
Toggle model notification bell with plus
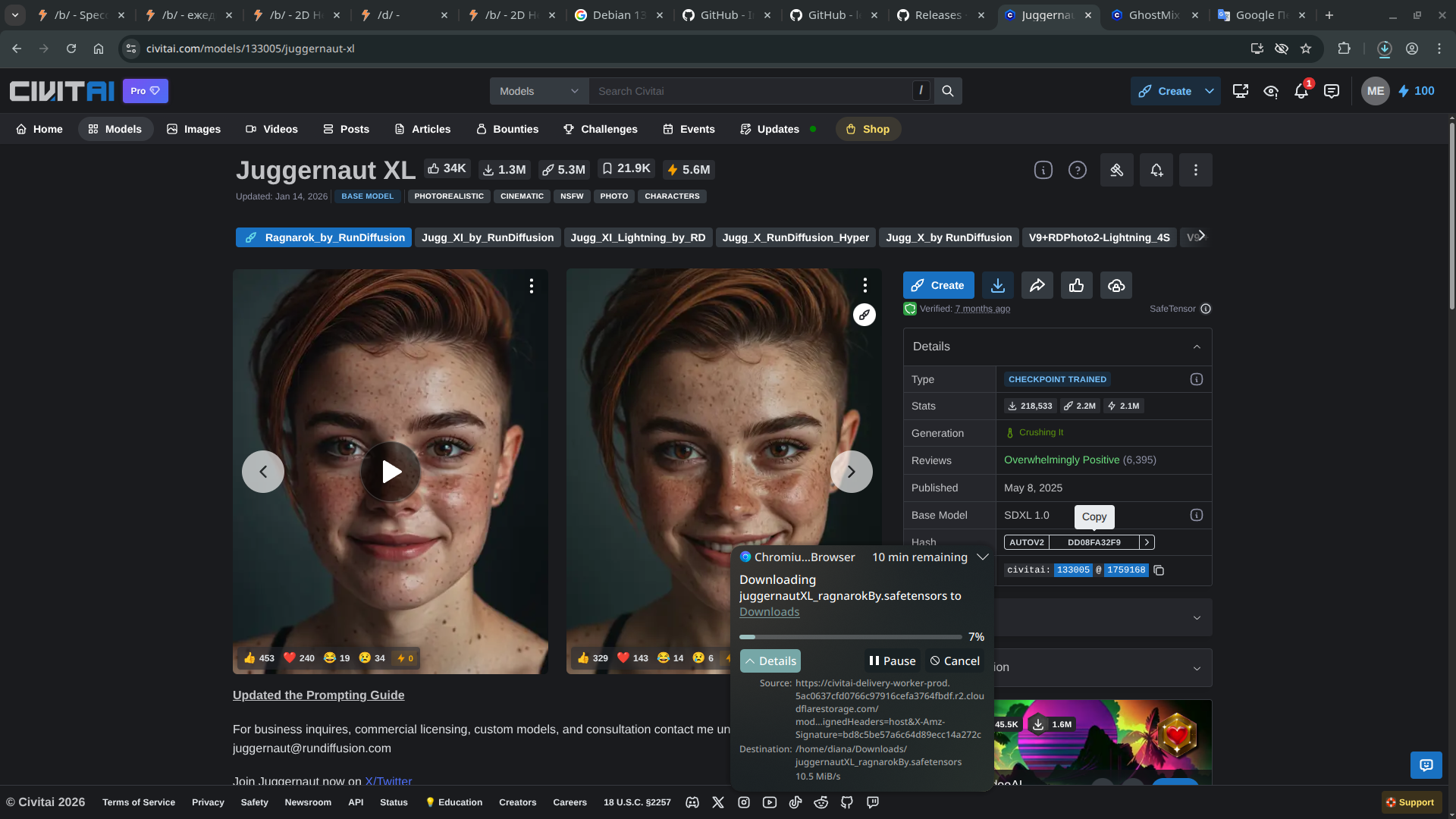pos(1156,170)
